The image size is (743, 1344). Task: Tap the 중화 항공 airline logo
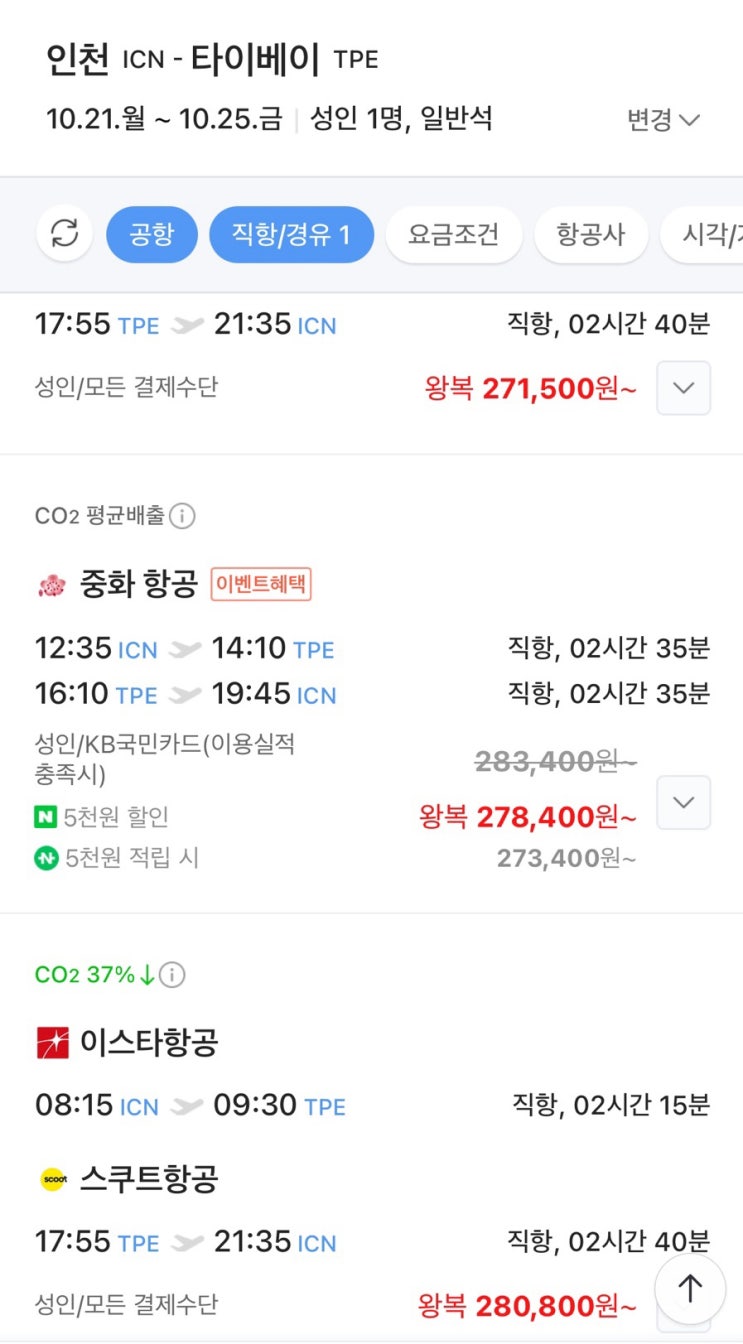(50, 585)
